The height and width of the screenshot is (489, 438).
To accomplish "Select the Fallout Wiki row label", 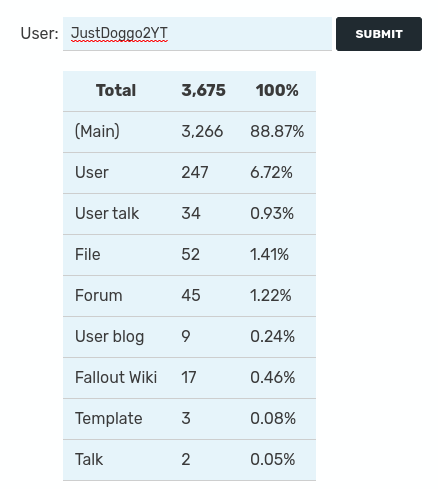I will pos(116,377).
